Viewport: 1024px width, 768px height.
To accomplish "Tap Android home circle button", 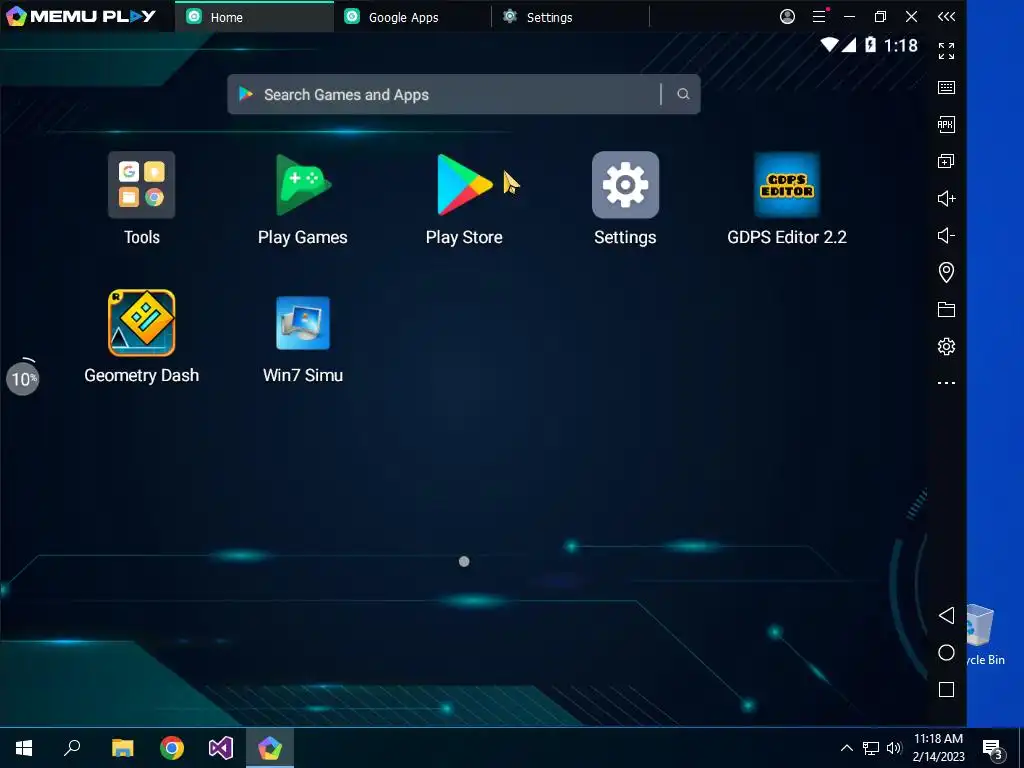I will click(x=946, y=652).
